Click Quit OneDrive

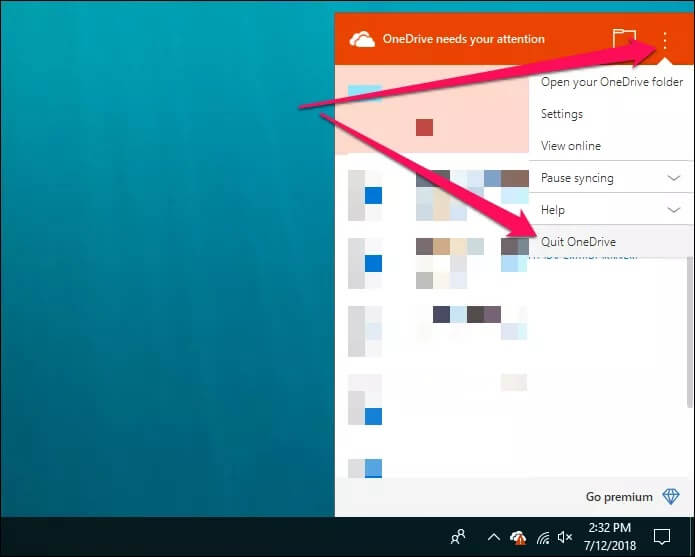point(612,241)
